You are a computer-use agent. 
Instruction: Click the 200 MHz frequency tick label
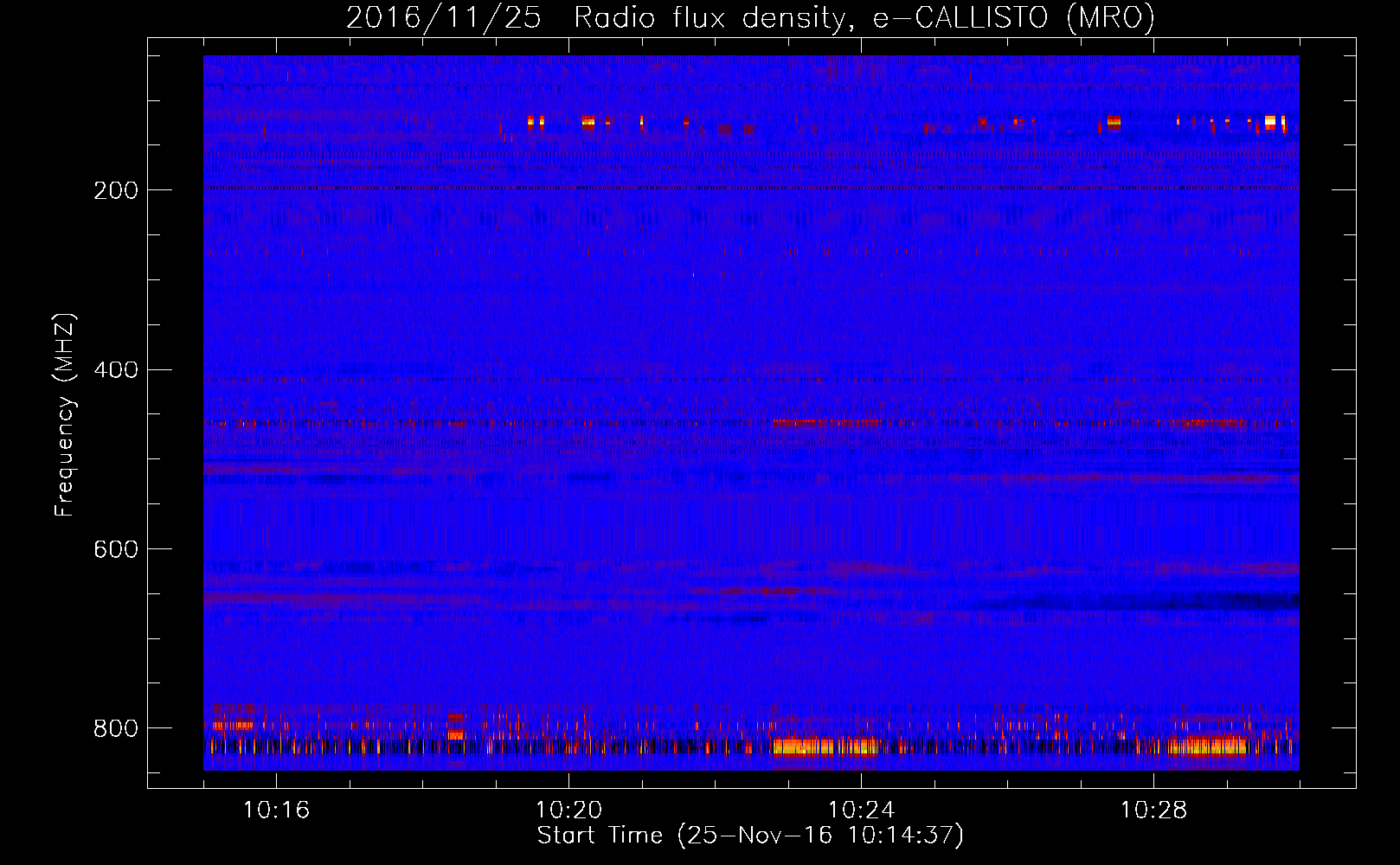click(116, 190)
